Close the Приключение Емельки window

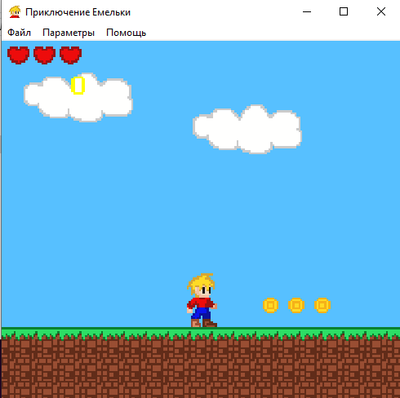(381, 12)
